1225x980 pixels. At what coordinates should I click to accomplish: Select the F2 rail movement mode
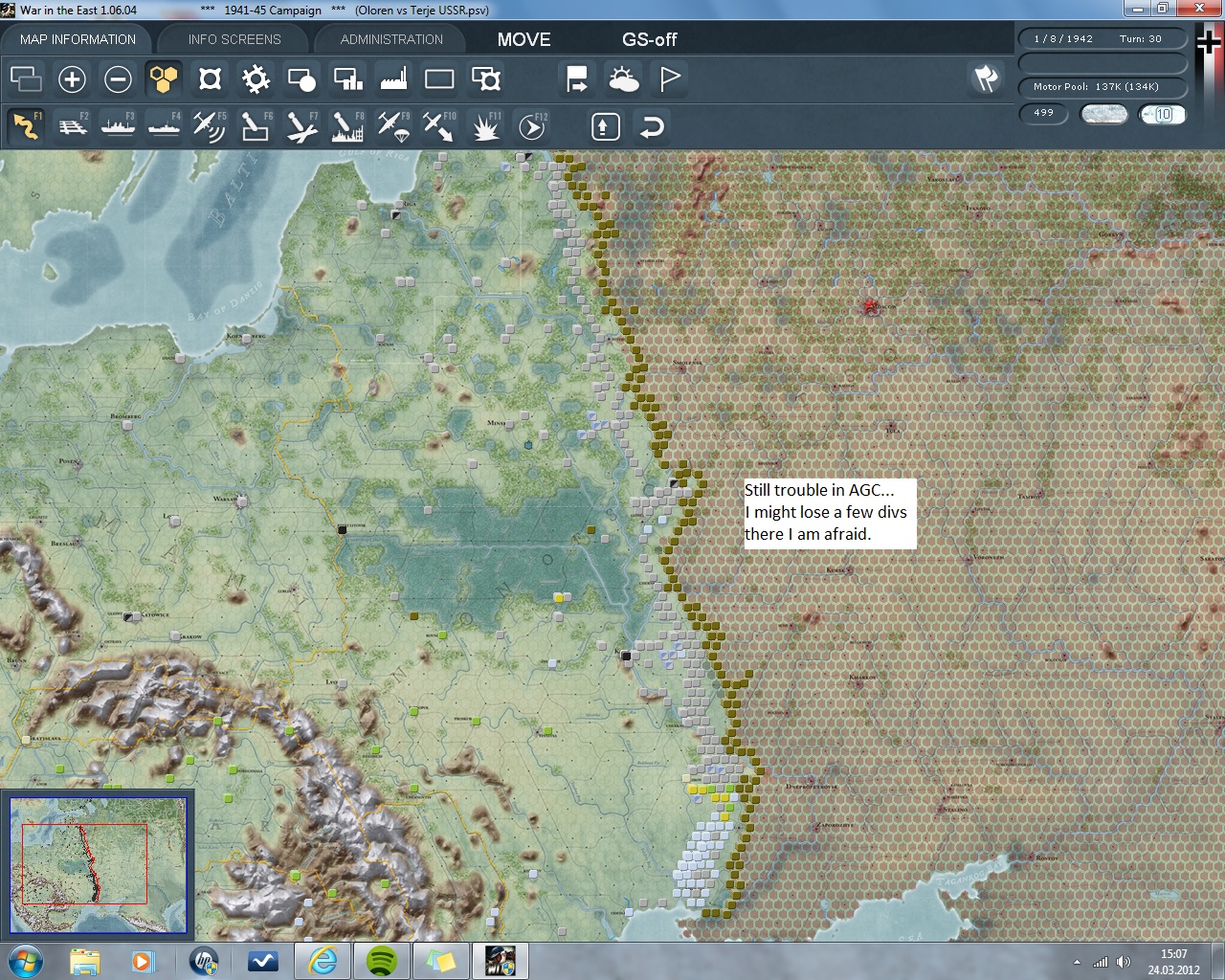coord(72,126)
